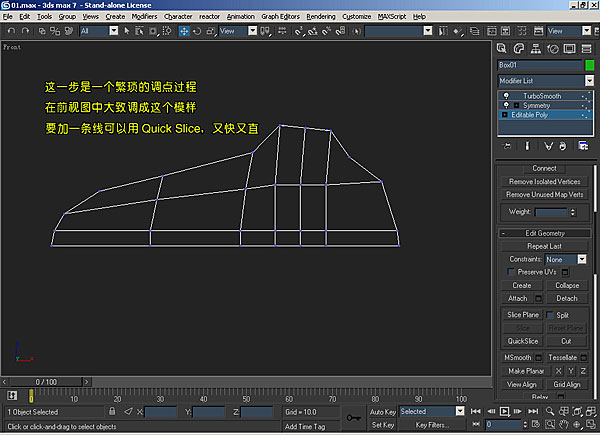Check the Split checkbox
Screen dimensions: 600x435
coord(550,315)
